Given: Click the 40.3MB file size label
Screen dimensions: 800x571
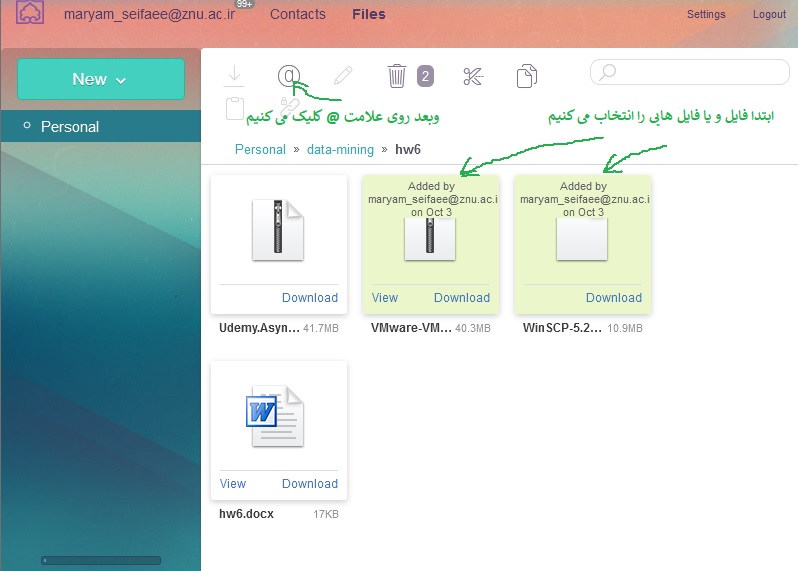Looking at the screenshot, I should click(473, 328).
